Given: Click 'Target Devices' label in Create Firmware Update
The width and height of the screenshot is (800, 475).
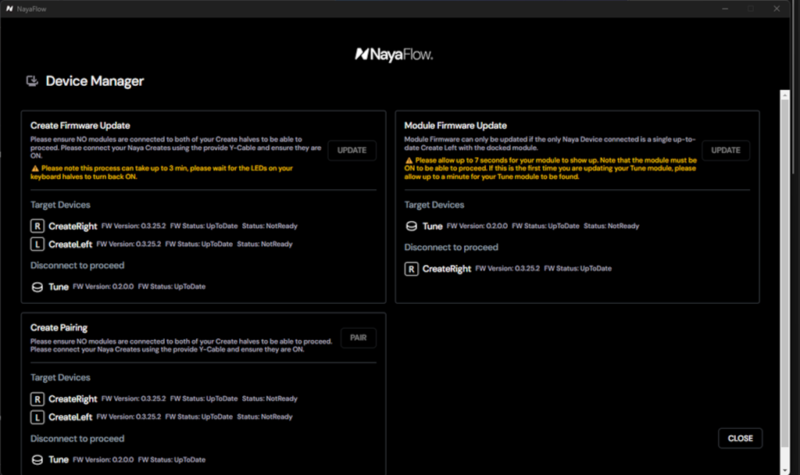Looking at the screenshot, I should point(60,205).
